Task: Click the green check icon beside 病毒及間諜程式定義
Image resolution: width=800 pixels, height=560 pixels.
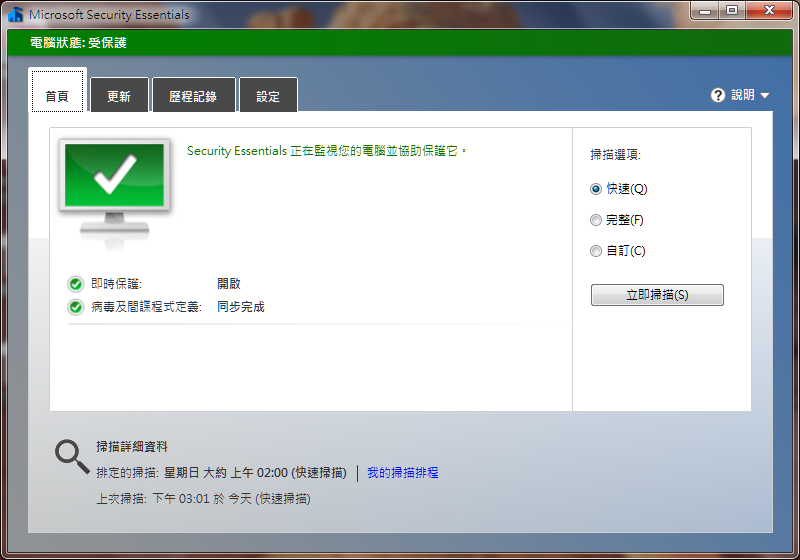Action: point(75,307)
